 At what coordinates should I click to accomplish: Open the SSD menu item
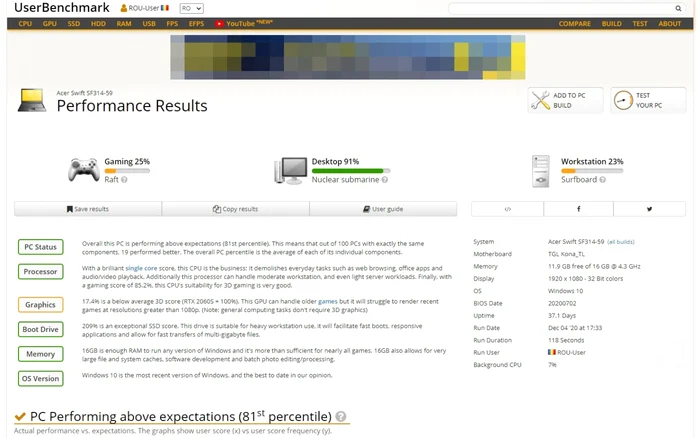74,24
